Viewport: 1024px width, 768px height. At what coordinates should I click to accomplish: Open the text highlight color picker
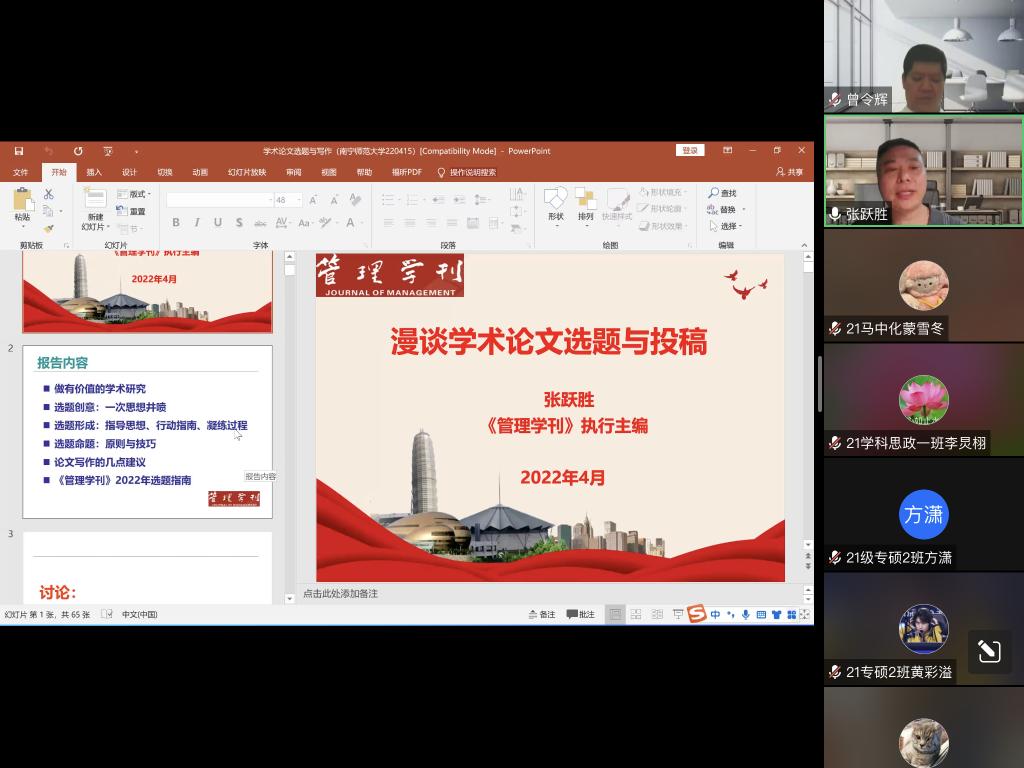click(x=328, y=223)
